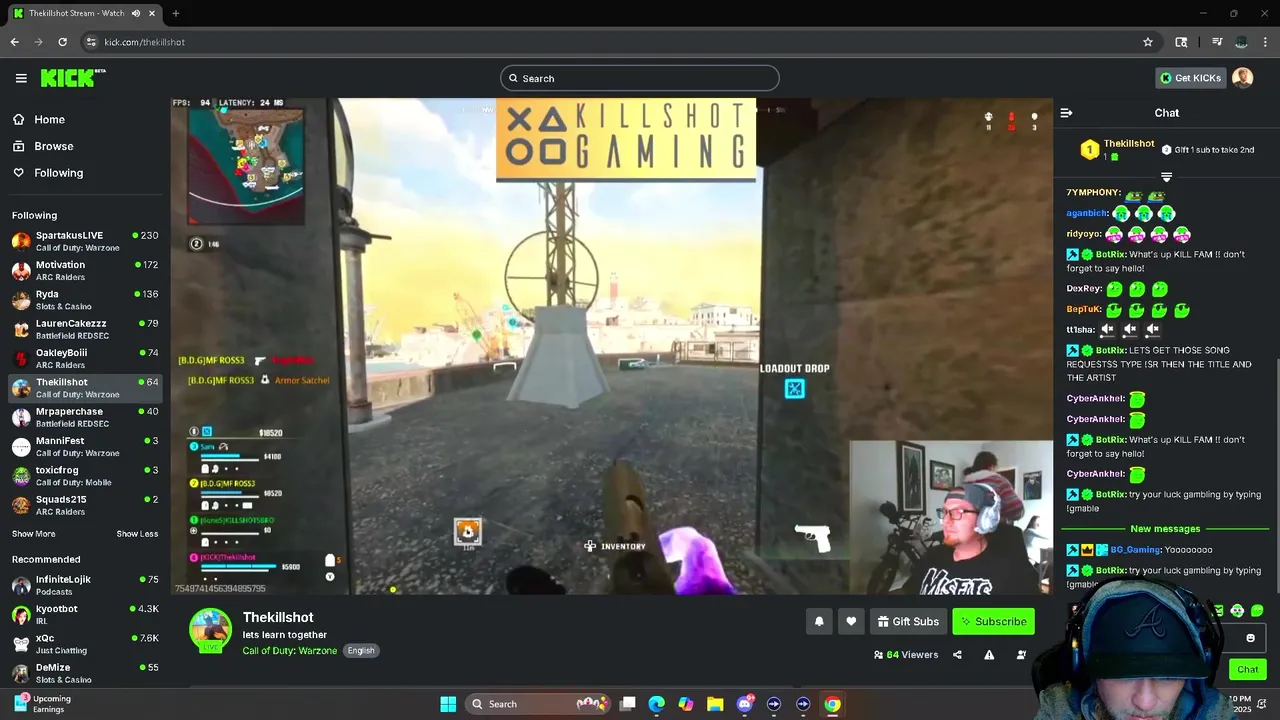1280x720 pixels.
Task: Jump to New messages in chat
Action: tap(1165, 529)
